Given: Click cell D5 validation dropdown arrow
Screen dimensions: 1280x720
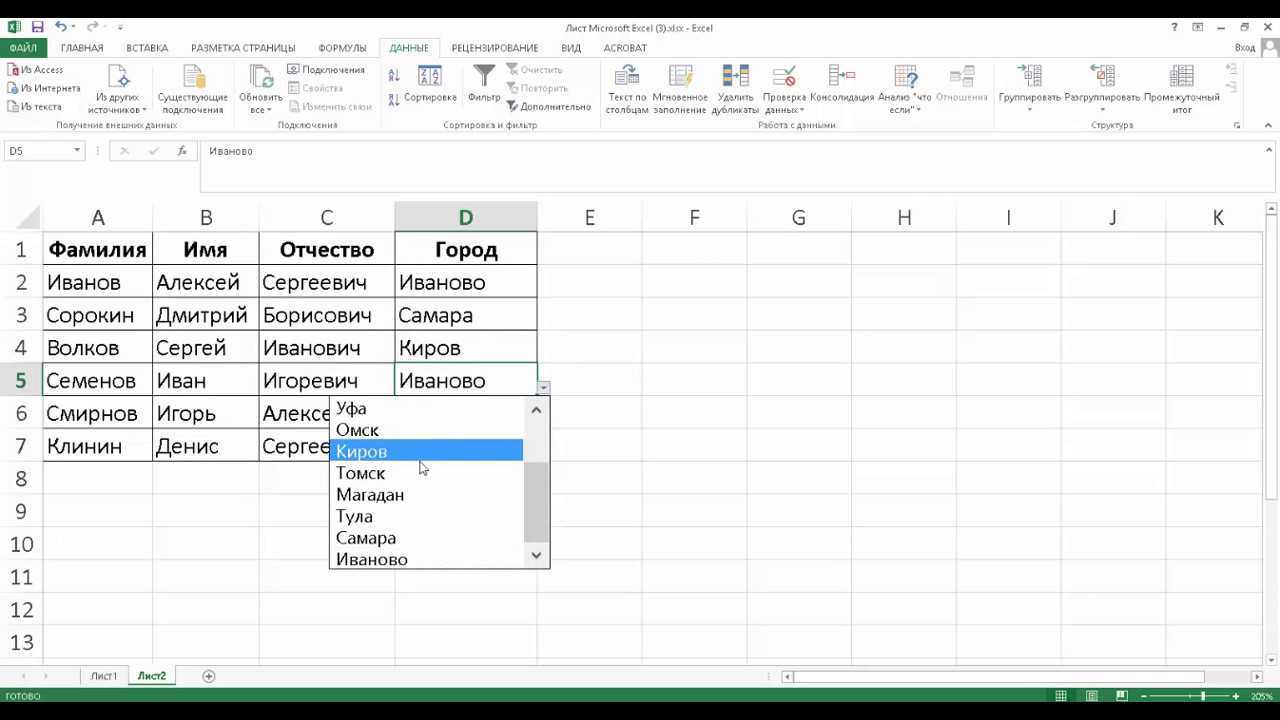Looking at the screenshot, I should pos(544,388).
